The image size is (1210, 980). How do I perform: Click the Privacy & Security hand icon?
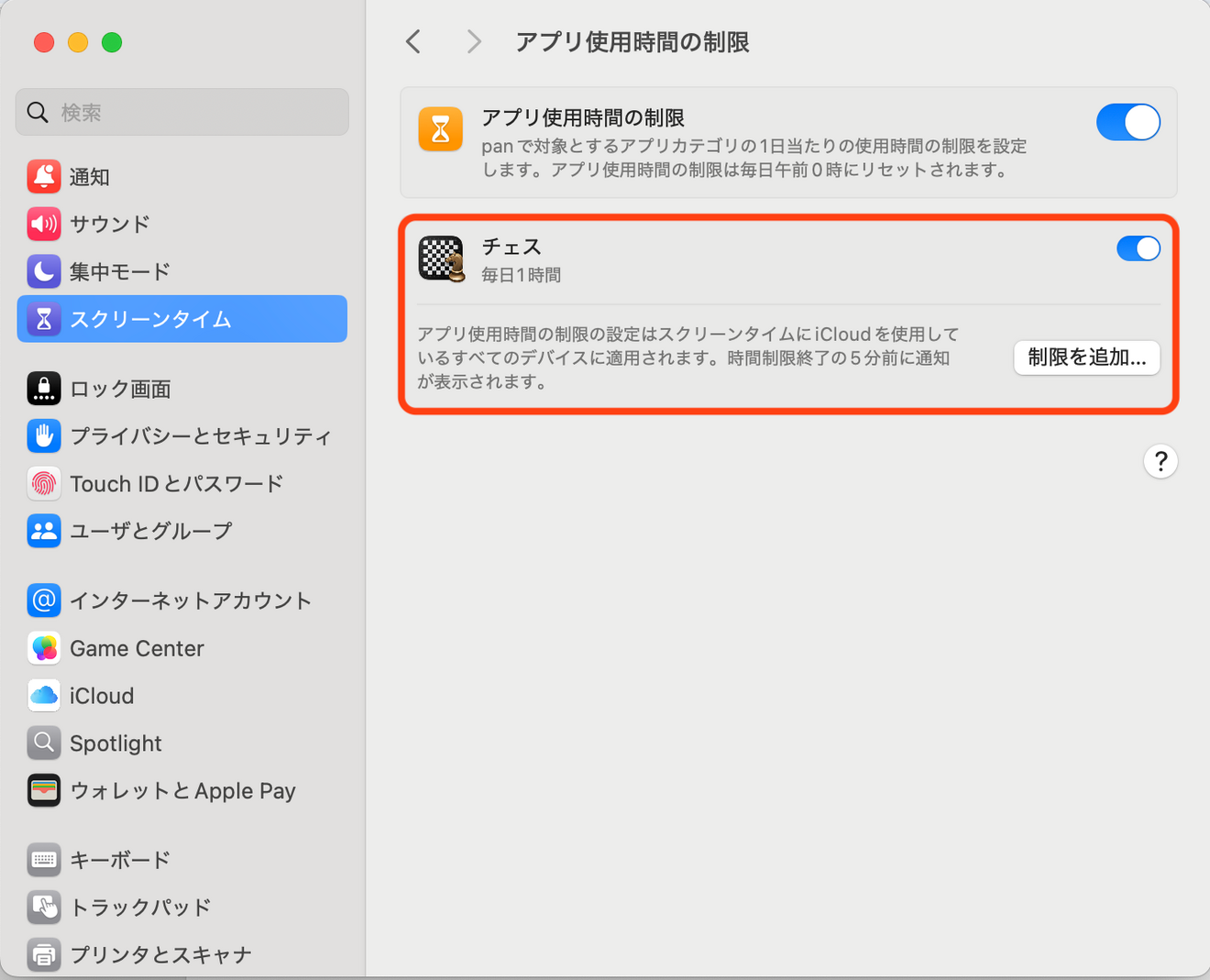tap(44, 435)
